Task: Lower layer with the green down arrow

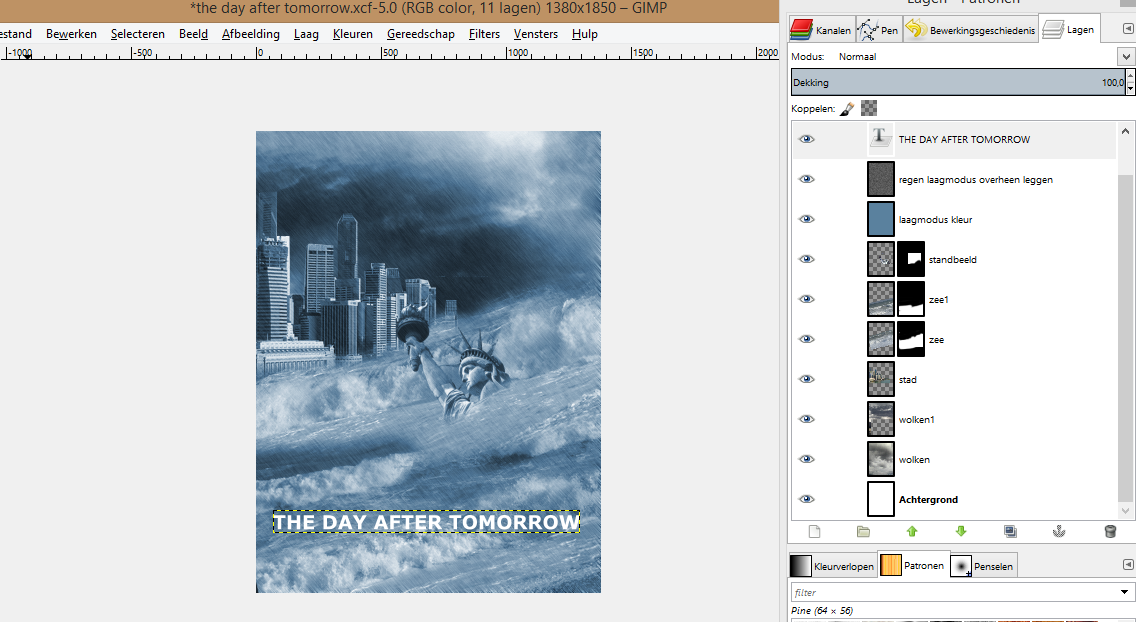Action: click(x=961, y=532)
